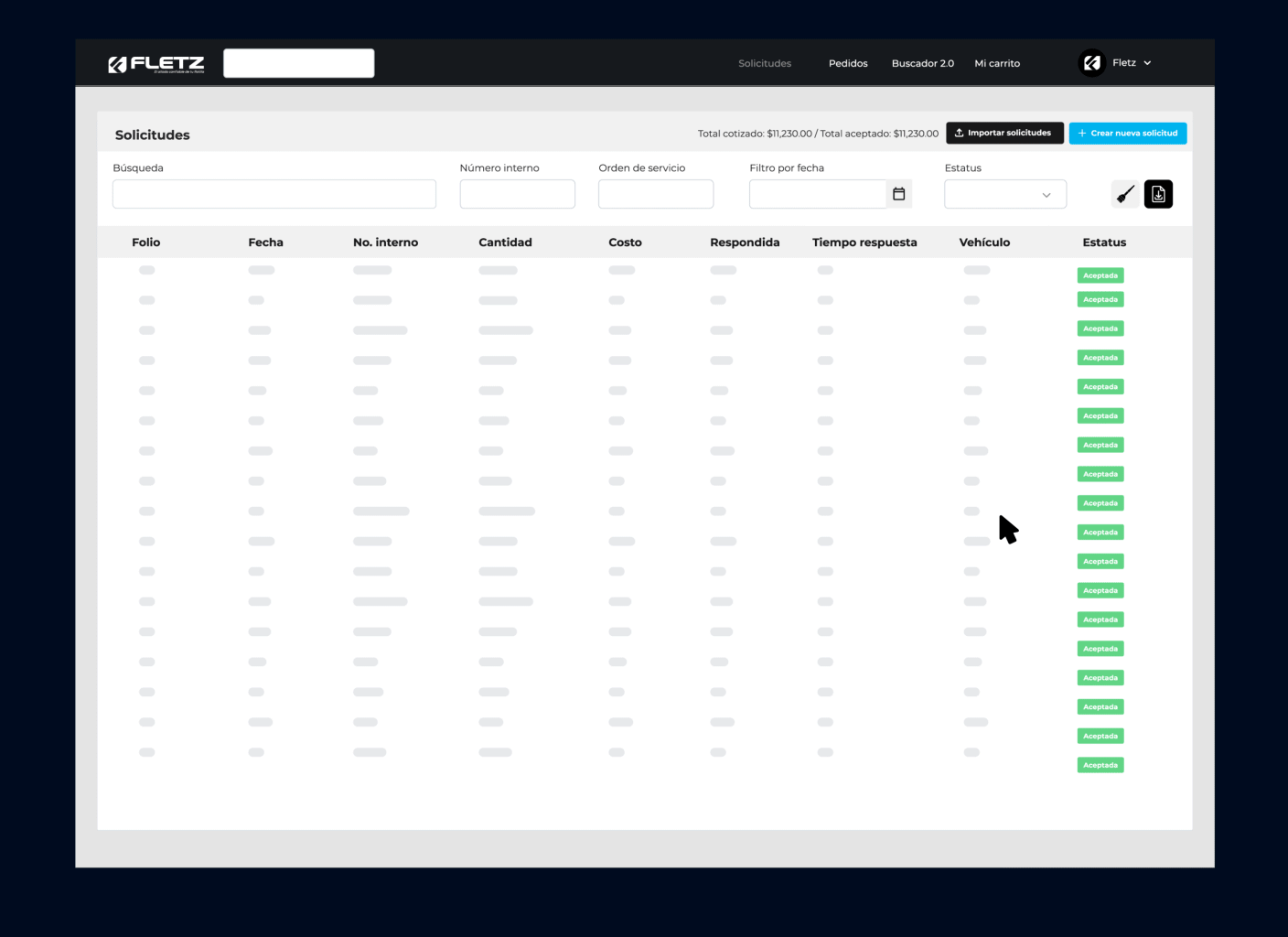The image size is (1288, 937).
Task: Focus the Búsqueda search field
Action: click(274, 194)
